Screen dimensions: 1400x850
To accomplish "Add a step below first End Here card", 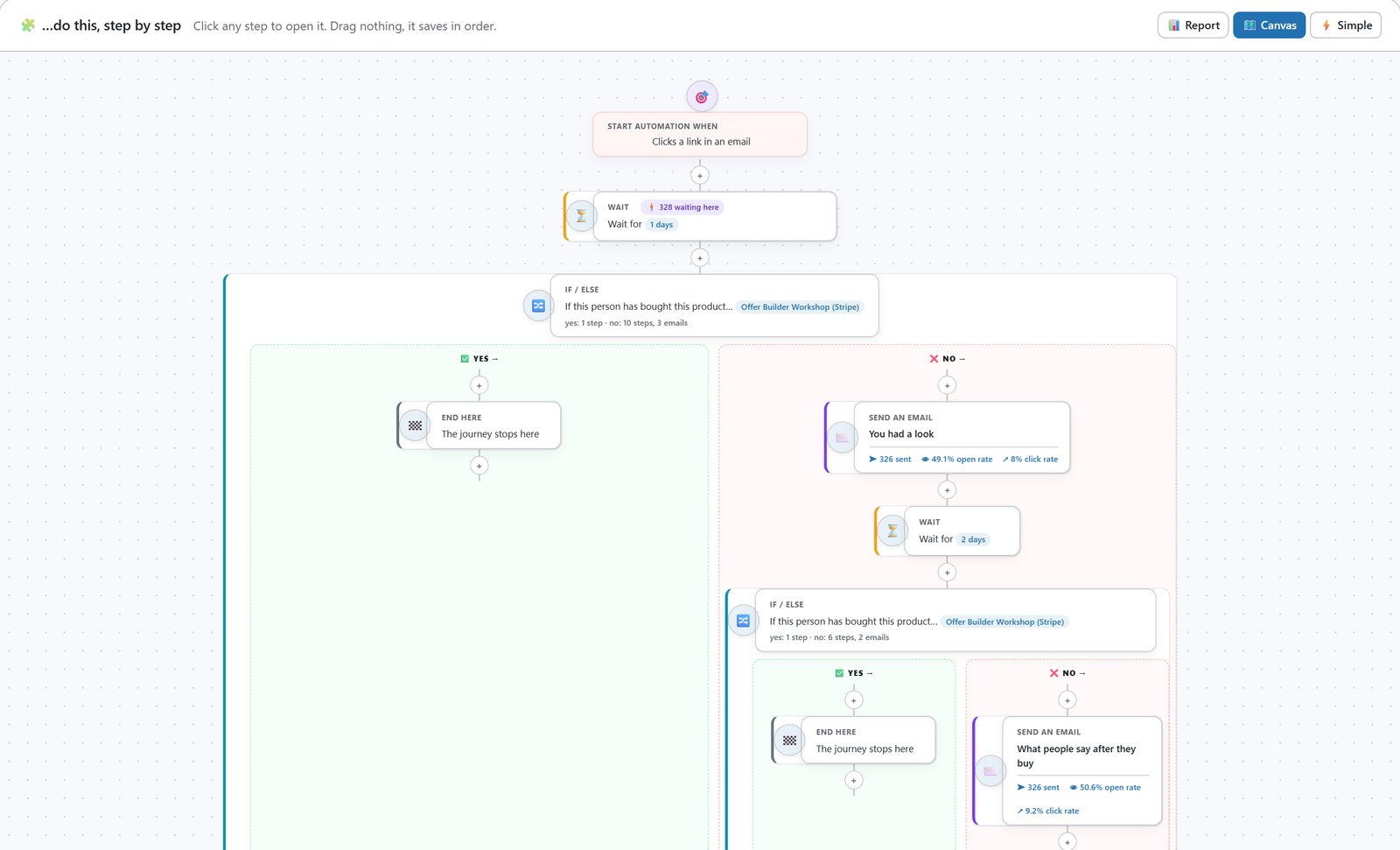I will click(x=479, y=466).
